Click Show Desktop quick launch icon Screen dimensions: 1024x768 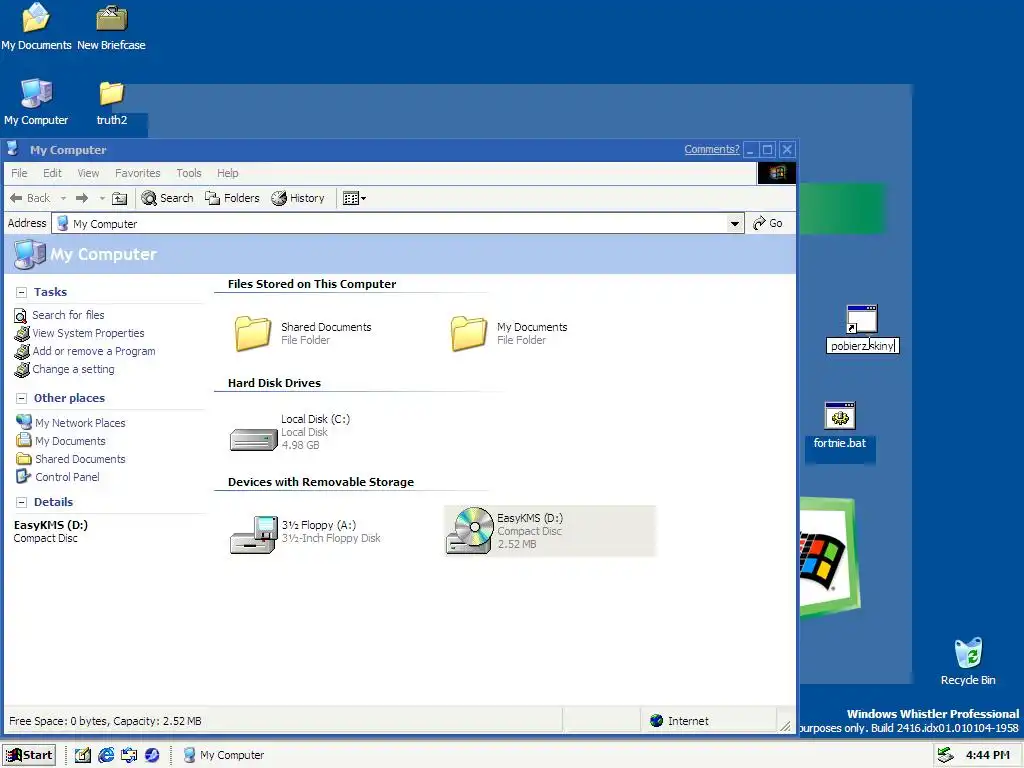point(82,755)
